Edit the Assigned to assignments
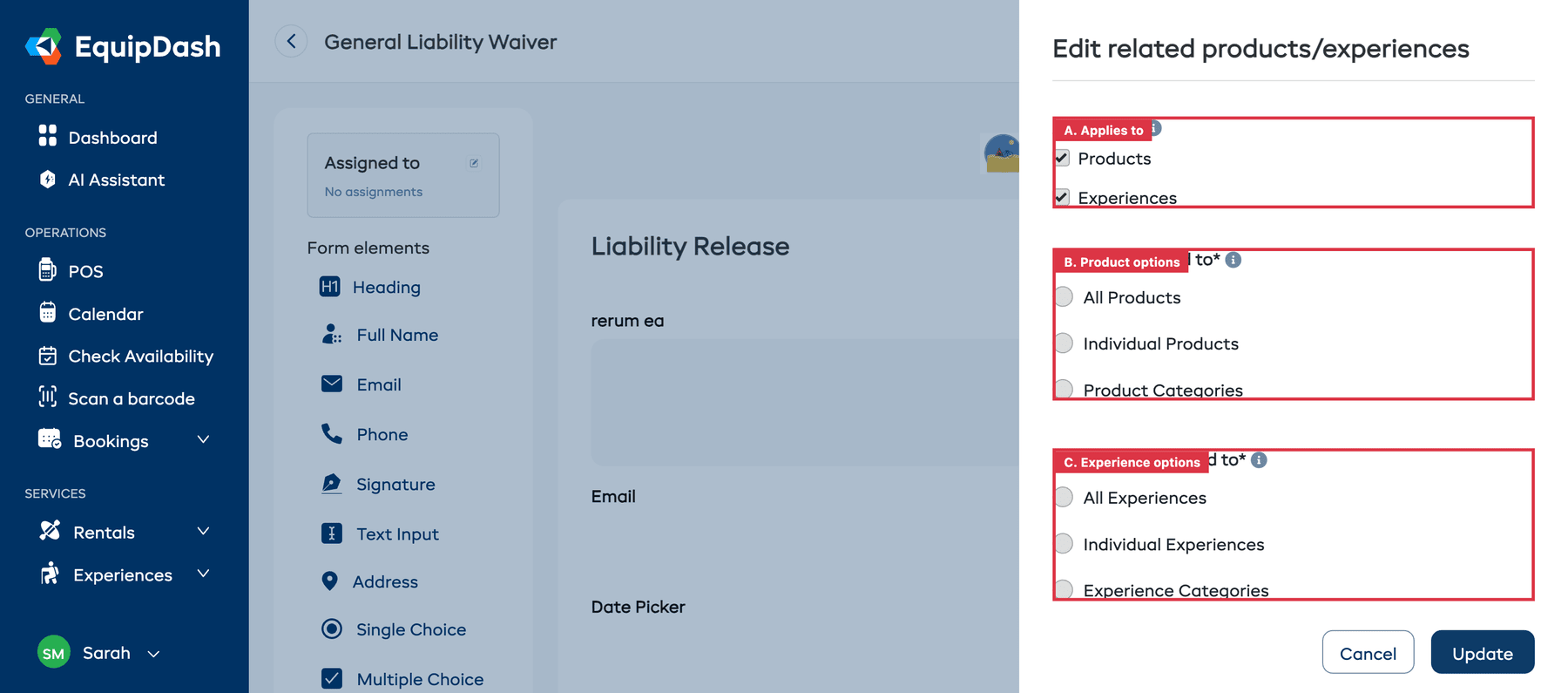The width and height of the screenshot is (1568, 693). click(x=474, y=163)
